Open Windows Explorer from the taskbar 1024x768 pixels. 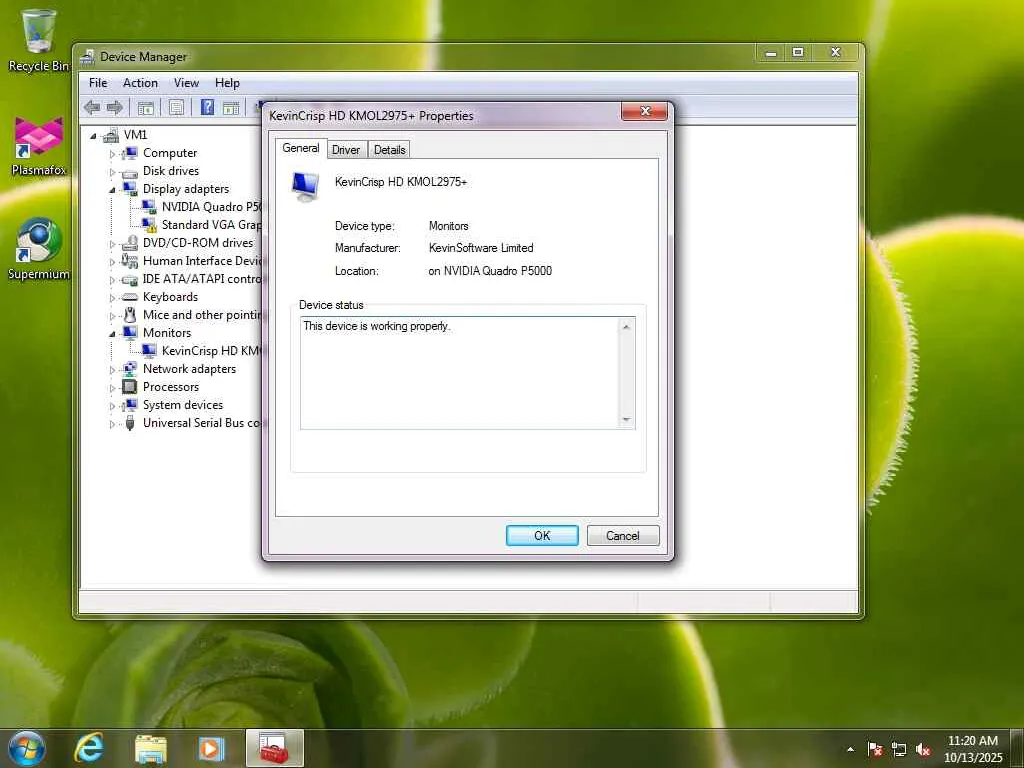151,748
